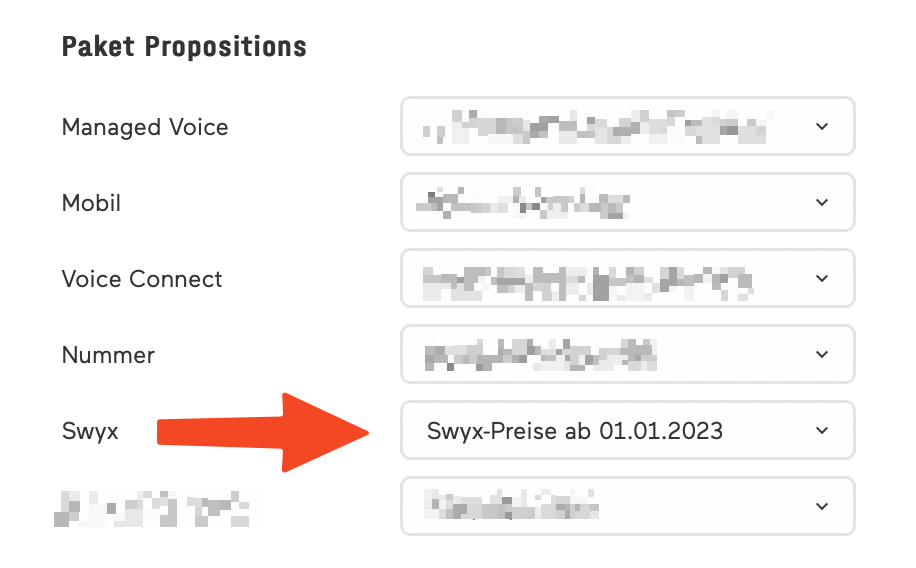Click the Paket Propositions heading

tap(184, 47)
